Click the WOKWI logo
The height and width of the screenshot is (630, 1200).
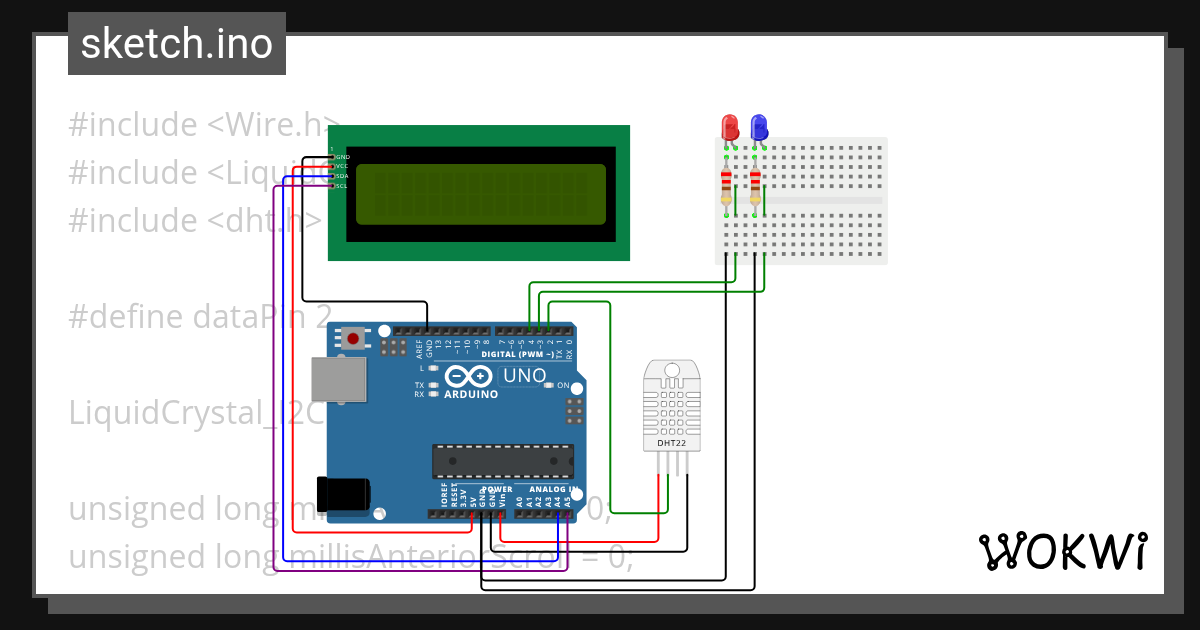point(1063,551)
